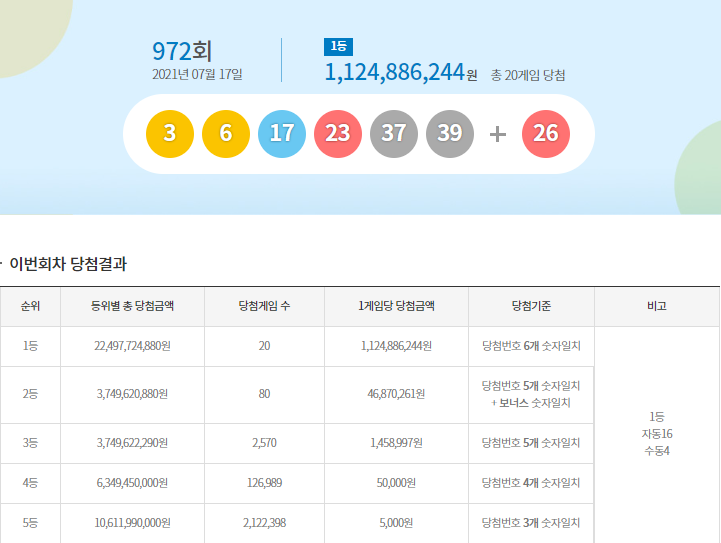Click the draw date 2021년 07월 17일
Image resolution: width=721 pixels, height=543 pixels.
197,74
